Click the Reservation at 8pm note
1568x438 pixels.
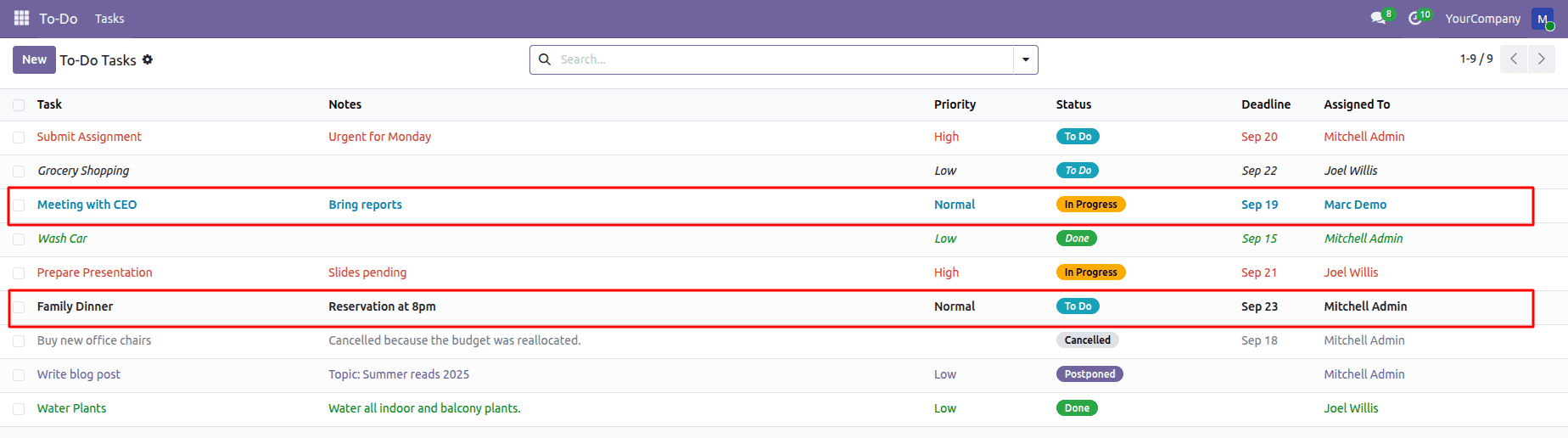click(382, 306)
